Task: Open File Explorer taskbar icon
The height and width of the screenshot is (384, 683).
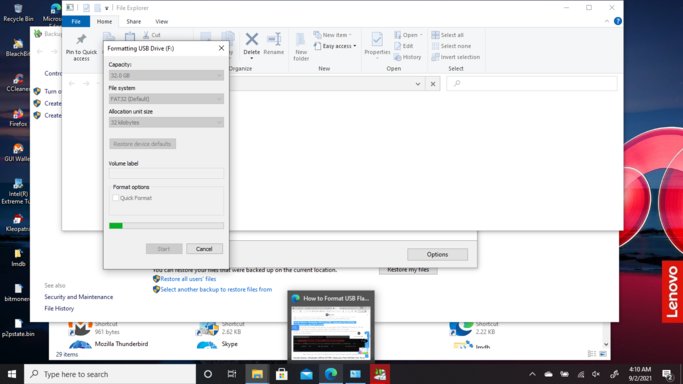Action: pyautogui.click(x=257, y=374)
